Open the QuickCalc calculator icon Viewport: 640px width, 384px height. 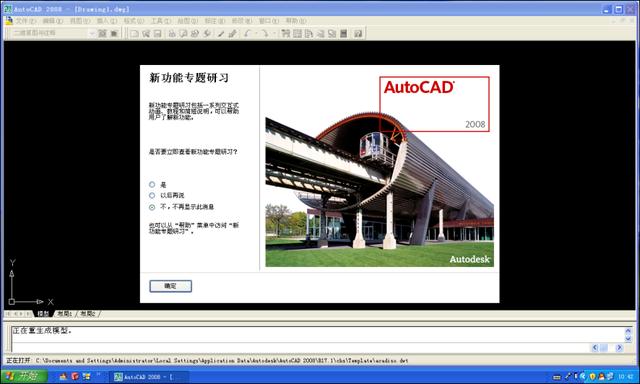[344, 33]
